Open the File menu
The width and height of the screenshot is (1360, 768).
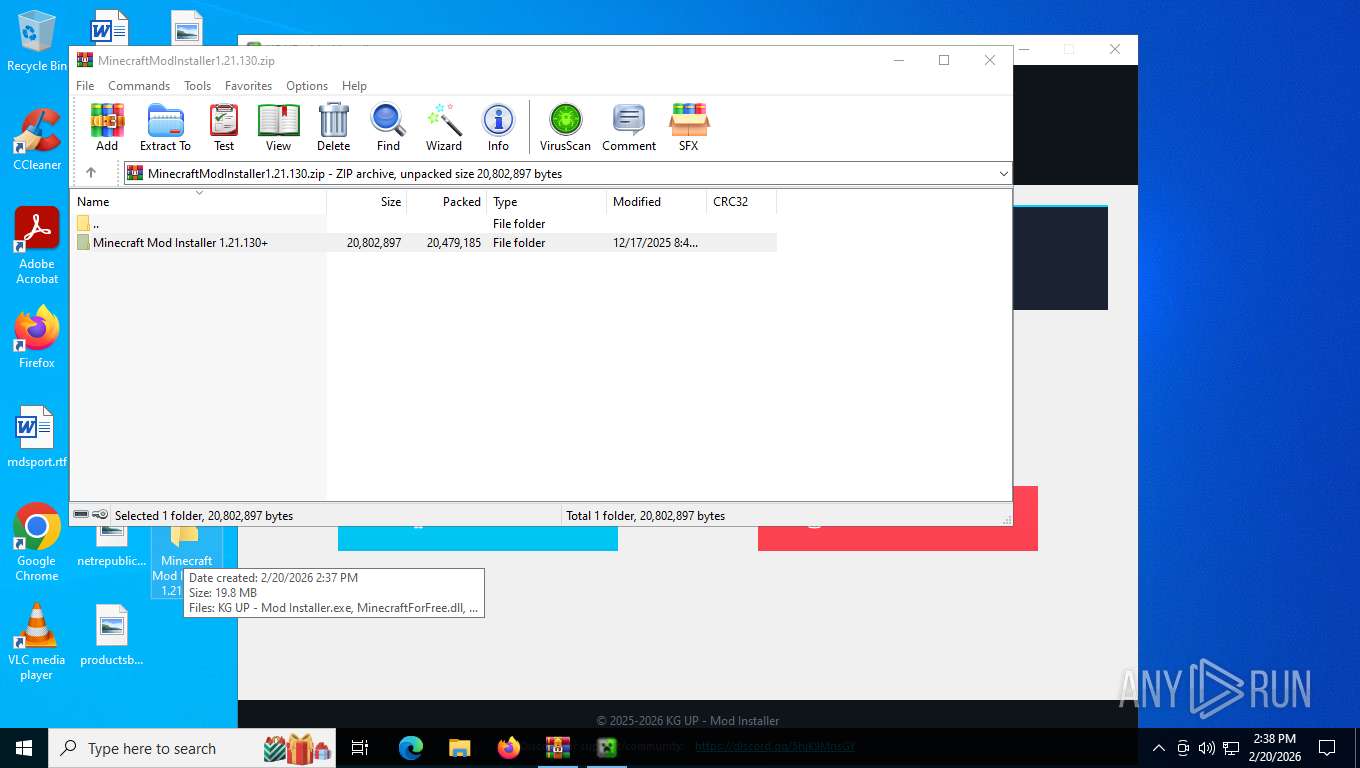pyautogui.click(x=85, y=86)
